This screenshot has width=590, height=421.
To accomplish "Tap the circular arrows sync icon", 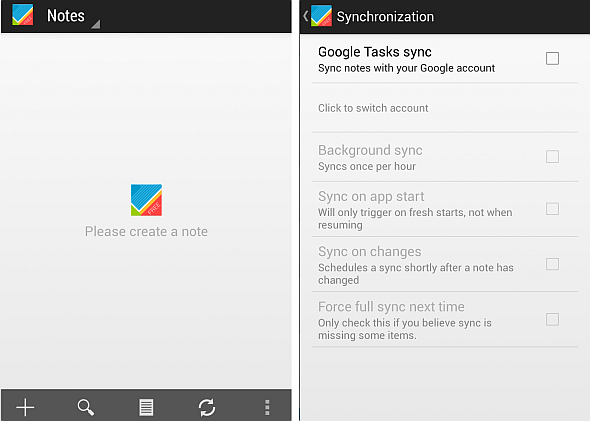I will tap(207, 407).
